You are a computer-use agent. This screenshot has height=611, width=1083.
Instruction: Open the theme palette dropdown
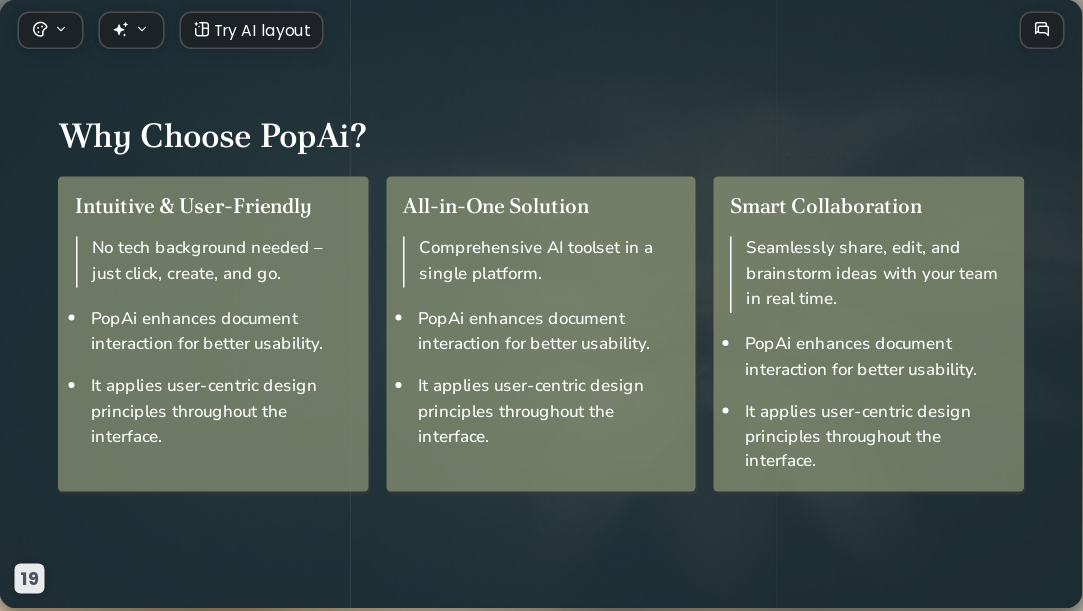[50, 30]
